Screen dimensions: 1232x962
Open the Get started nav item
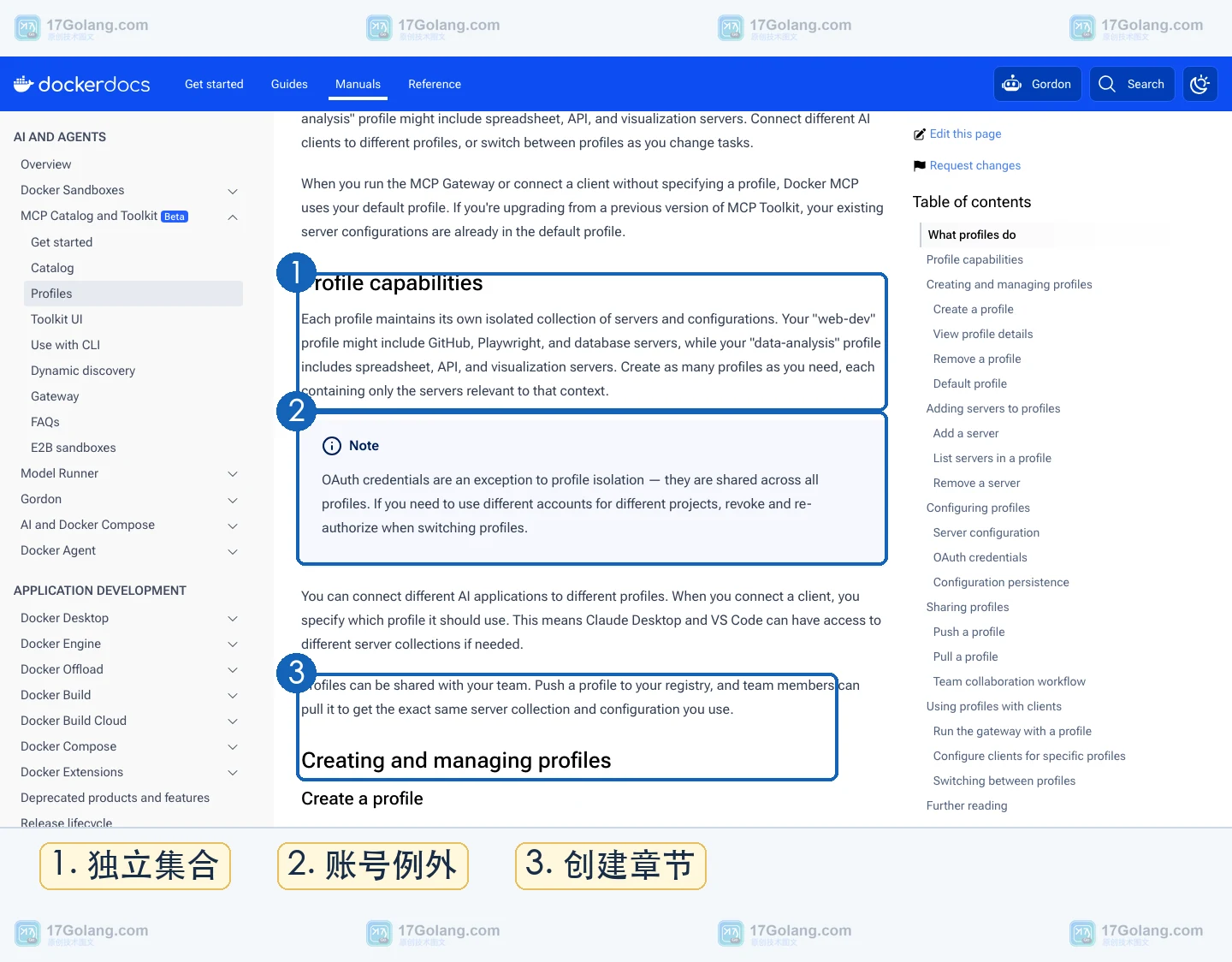click(214, 84)
